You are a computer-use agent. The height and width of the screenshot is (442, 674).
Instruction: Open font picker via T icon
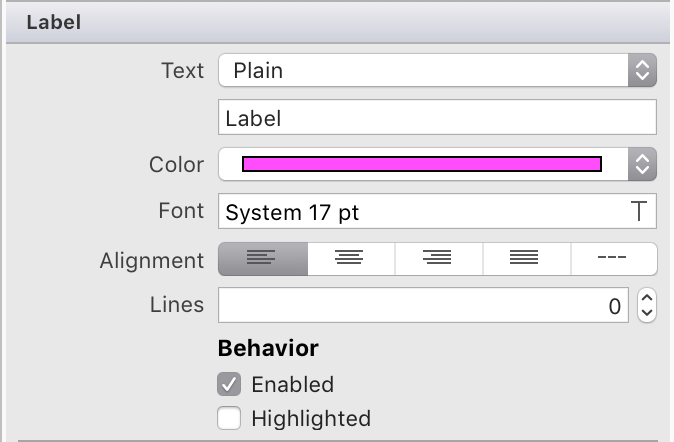[x=638, y=212]
